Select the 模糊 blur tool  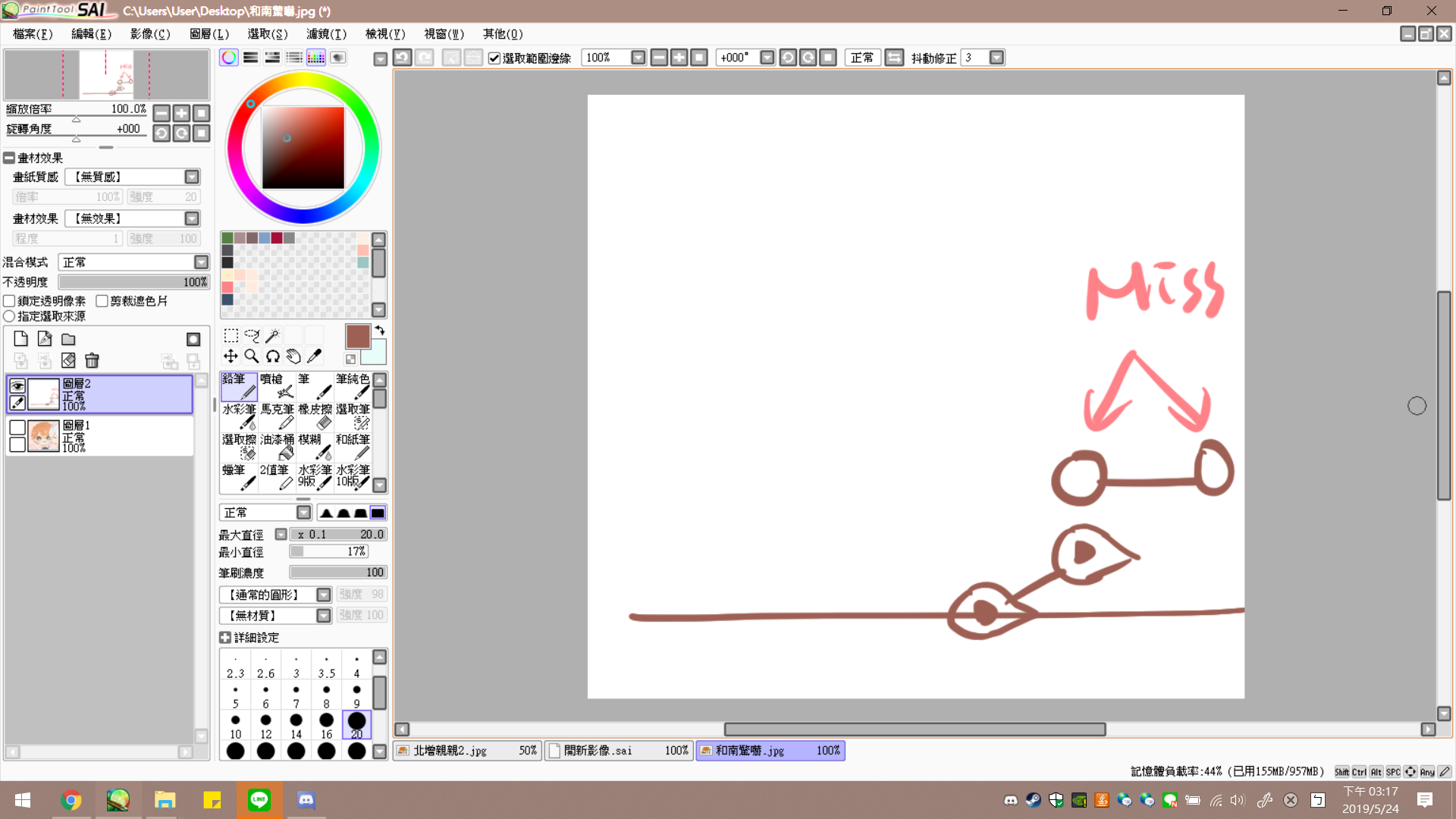(x=315, y=447)
